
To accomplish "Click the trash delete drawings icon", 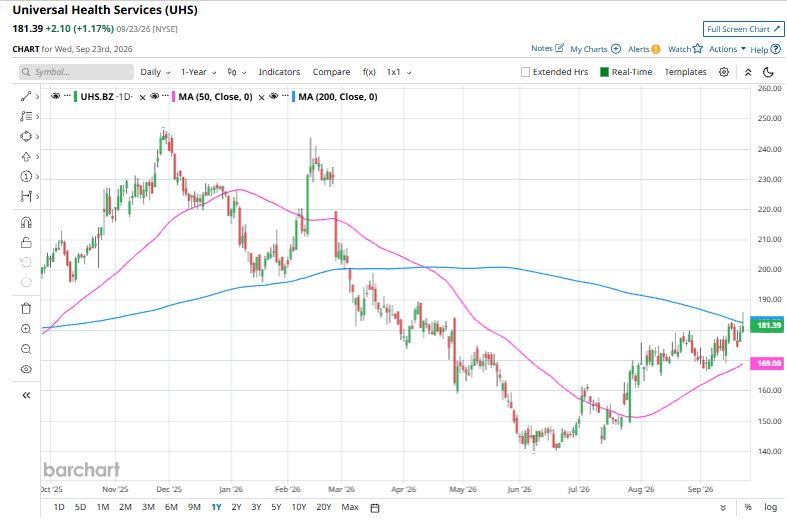I will (26, 308).
